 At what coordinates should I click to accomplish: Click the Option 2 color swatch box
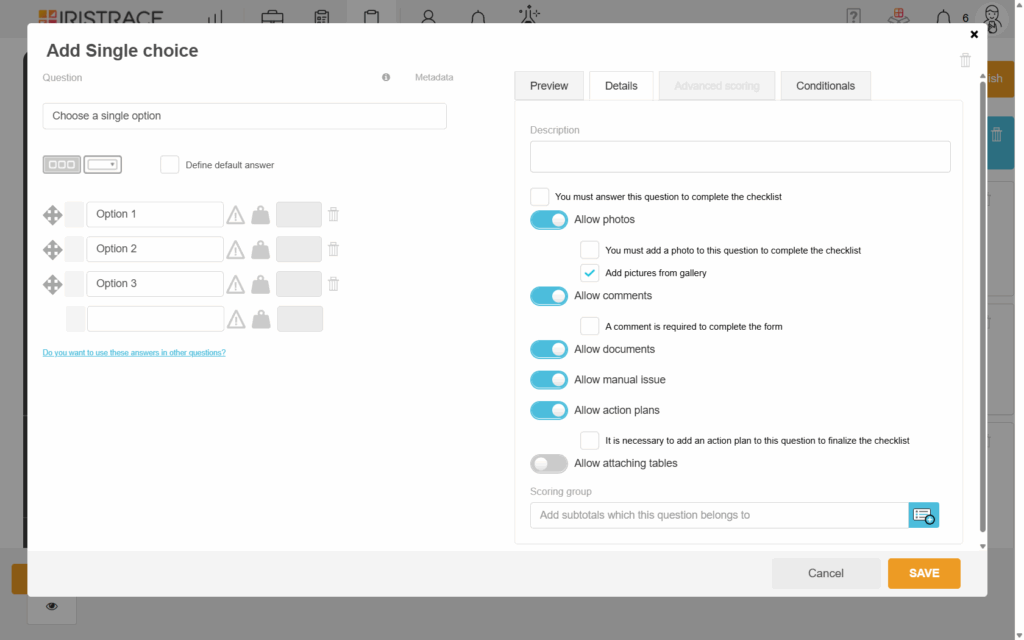point(75,249)
